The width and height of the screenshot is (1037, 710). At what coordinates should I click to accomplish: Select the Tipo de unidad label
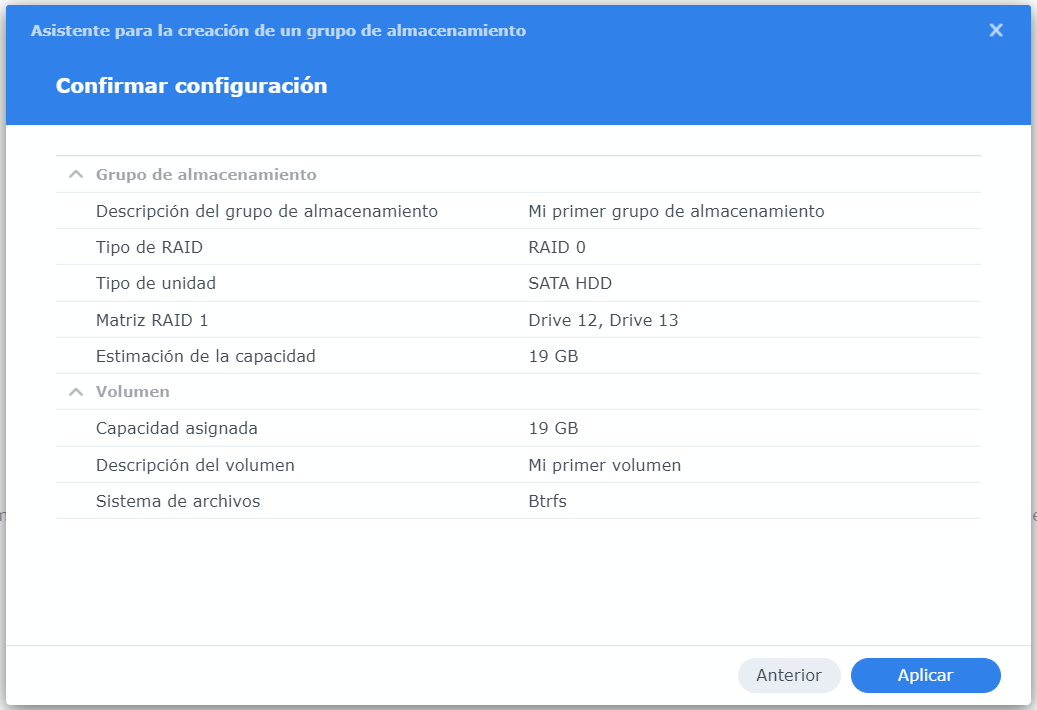point(155,283)
